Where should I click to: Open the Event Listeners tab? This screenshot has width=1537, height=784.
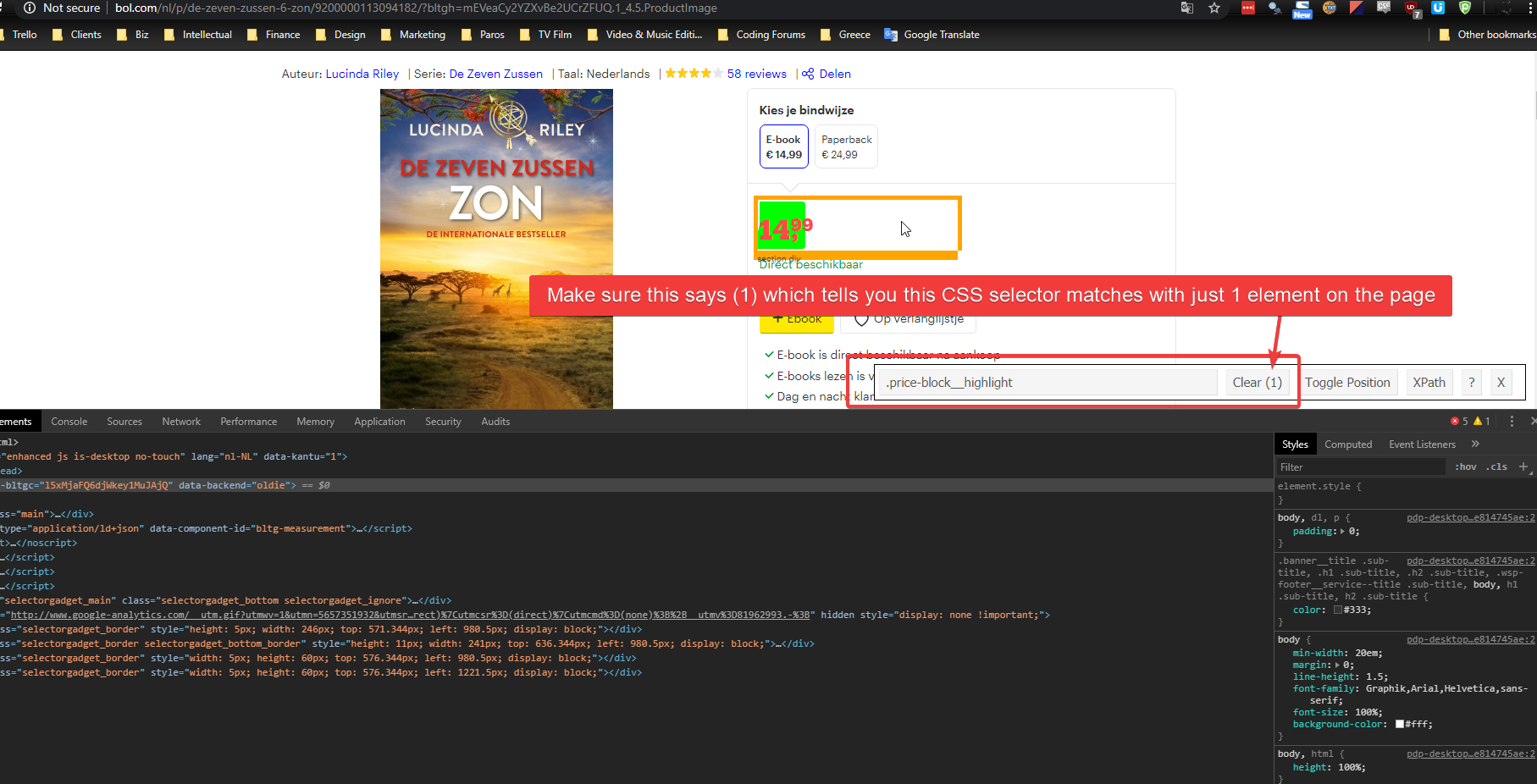1422,444
